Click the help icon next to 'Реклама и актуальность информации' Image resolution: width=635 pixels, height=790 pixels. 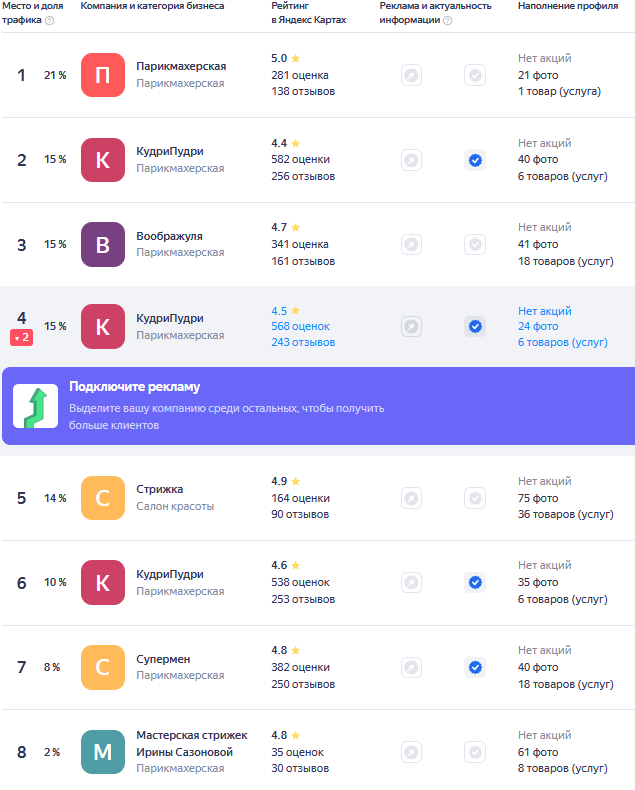point(447,21)
